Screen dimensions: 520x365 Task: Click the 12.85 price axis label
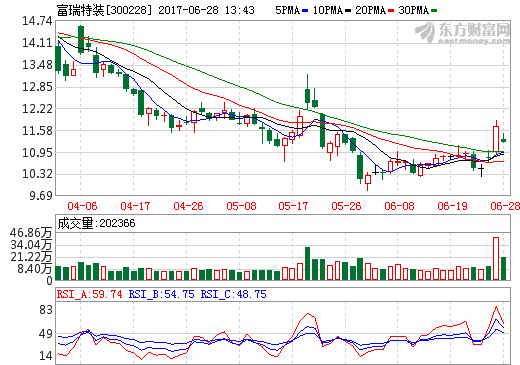pos(37,87)
